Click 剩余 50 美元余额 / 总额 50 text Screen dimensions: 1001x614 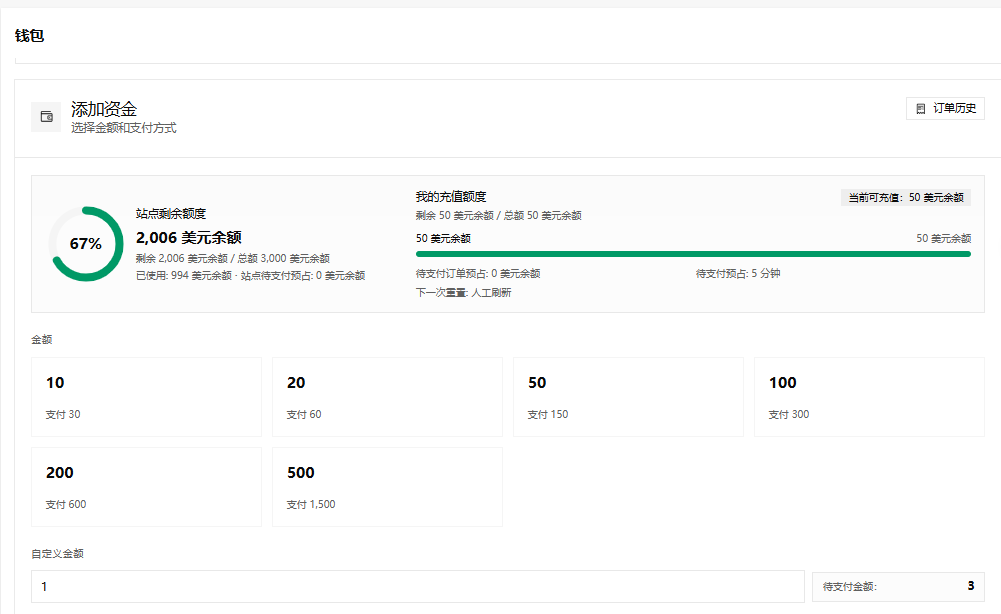499,216
